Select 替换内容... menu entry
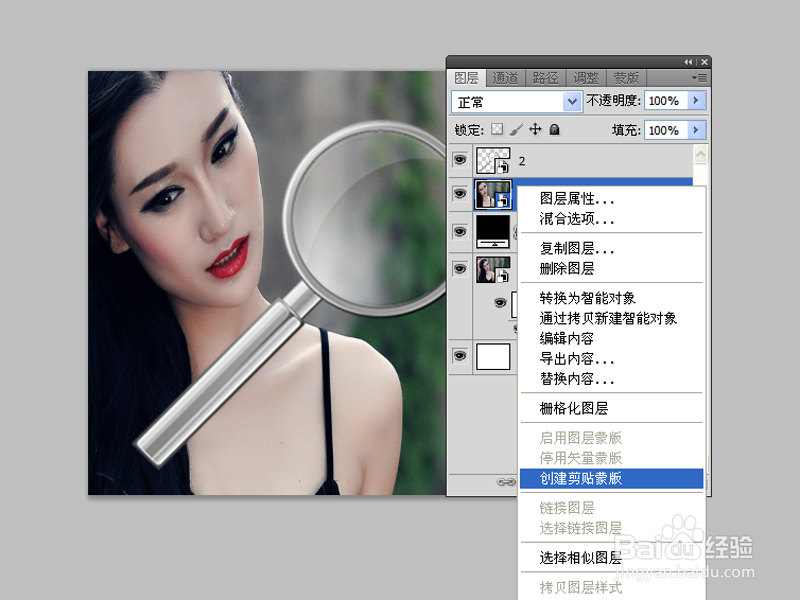This screenshot has width=800, height=600. click(611, 379)
